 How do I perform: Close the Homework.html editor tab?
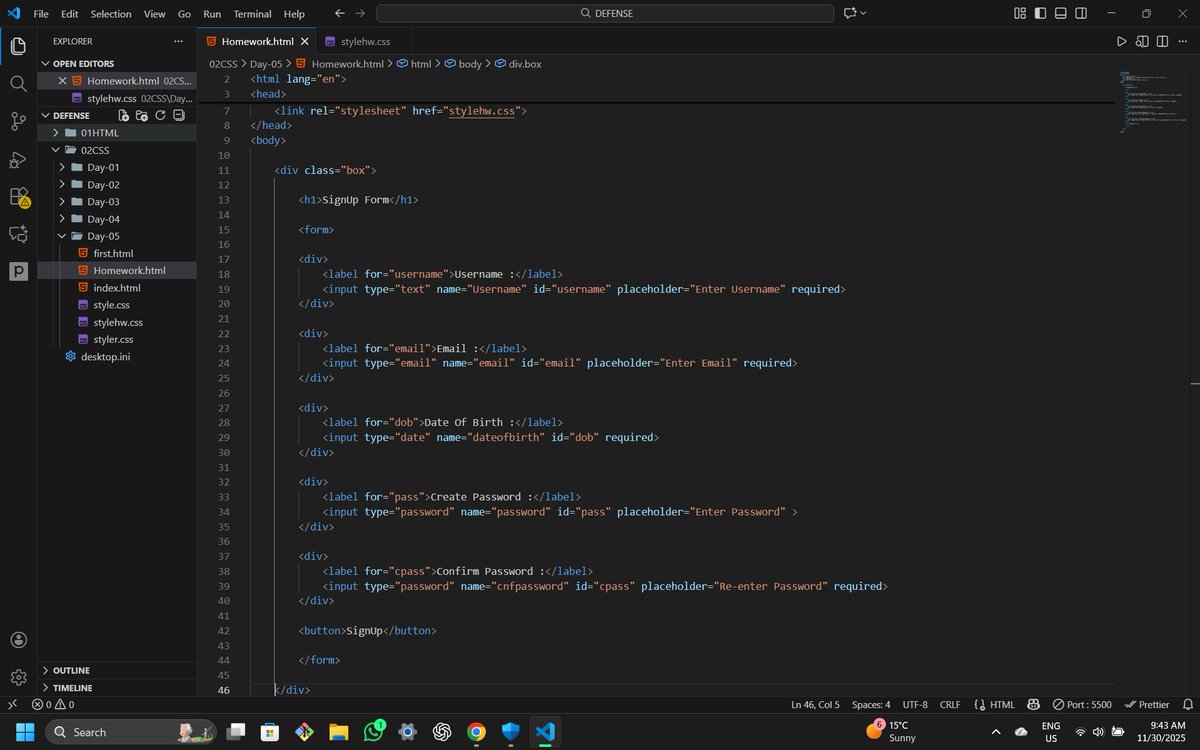(306, 41)
